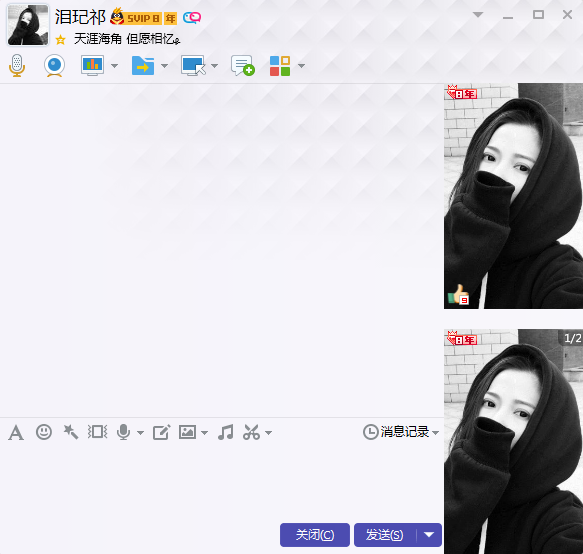Click the 发送(S) send button
The width and height of the screenshot is (583, 554).
point(385,535)
